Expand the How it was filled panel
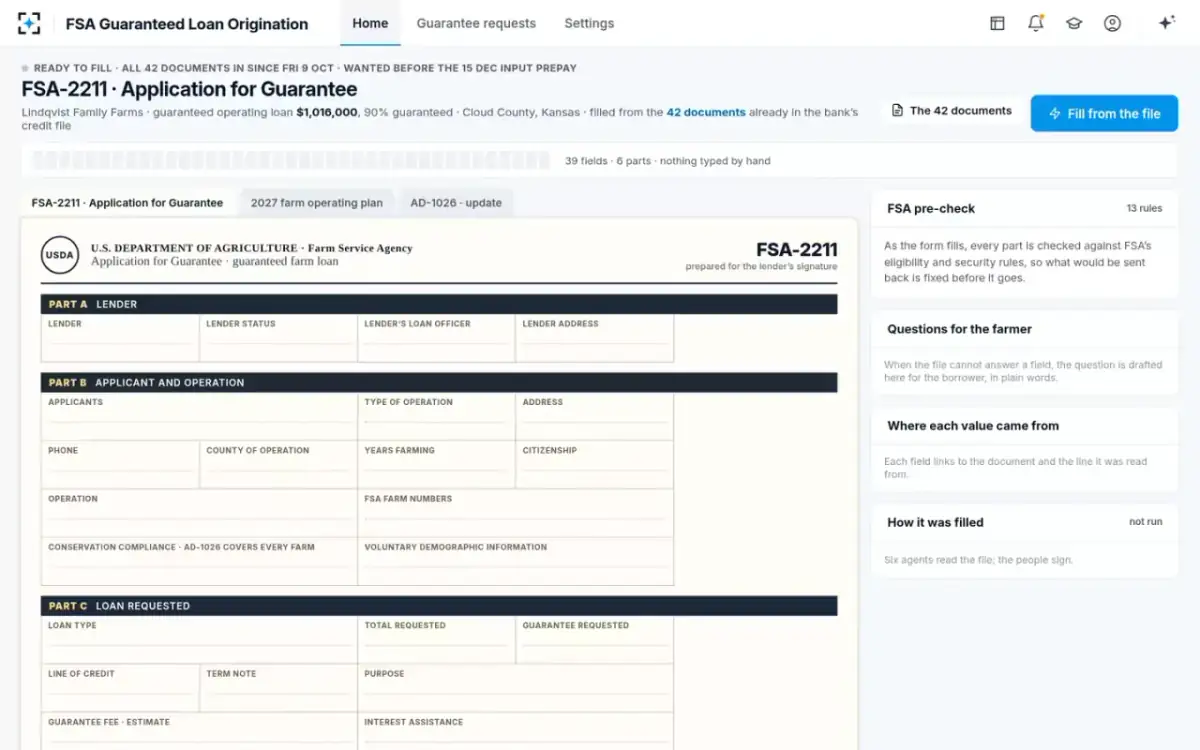Viewport: 1200px width, 750px height. pyautogui.click(x=1025, y=522)
